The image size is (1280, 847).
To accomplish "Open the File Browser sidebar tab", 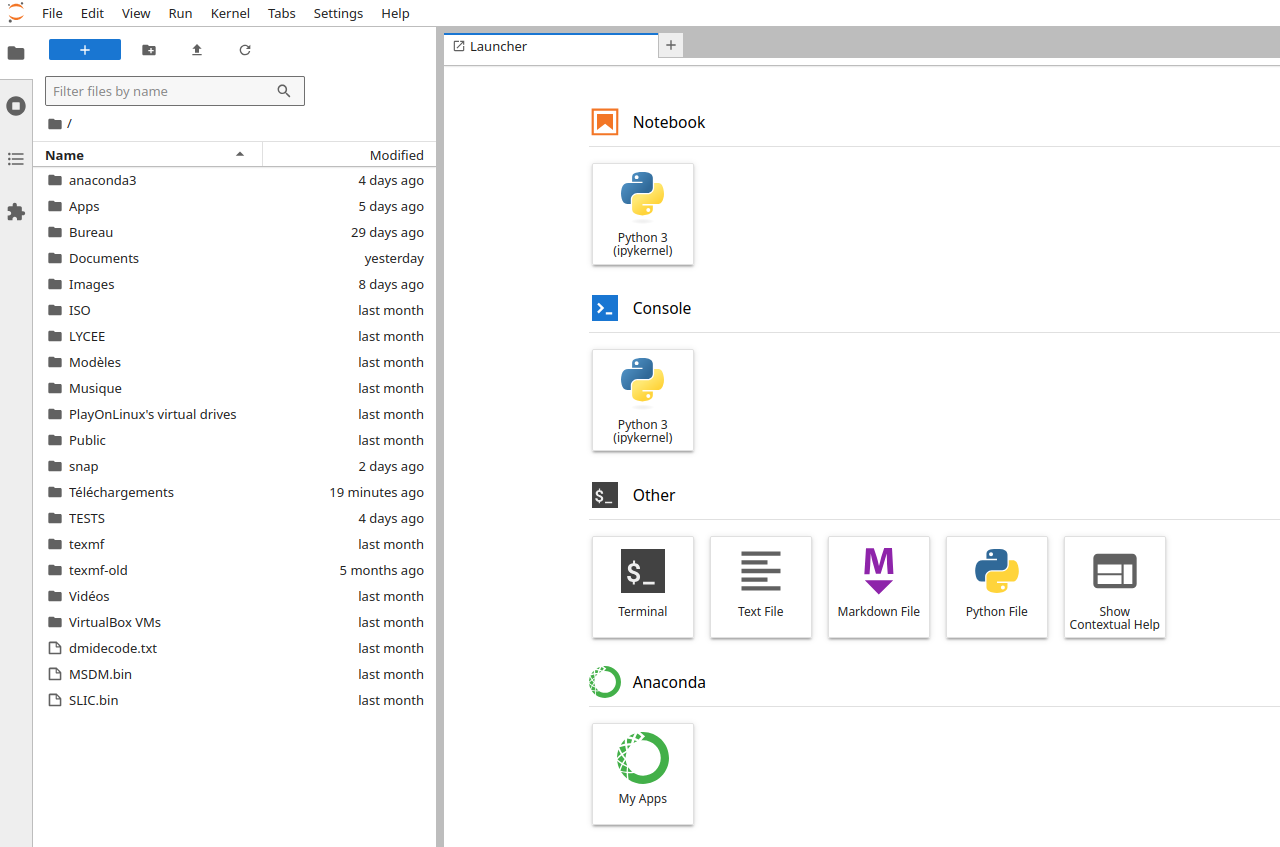I will [x=16, y=53].
